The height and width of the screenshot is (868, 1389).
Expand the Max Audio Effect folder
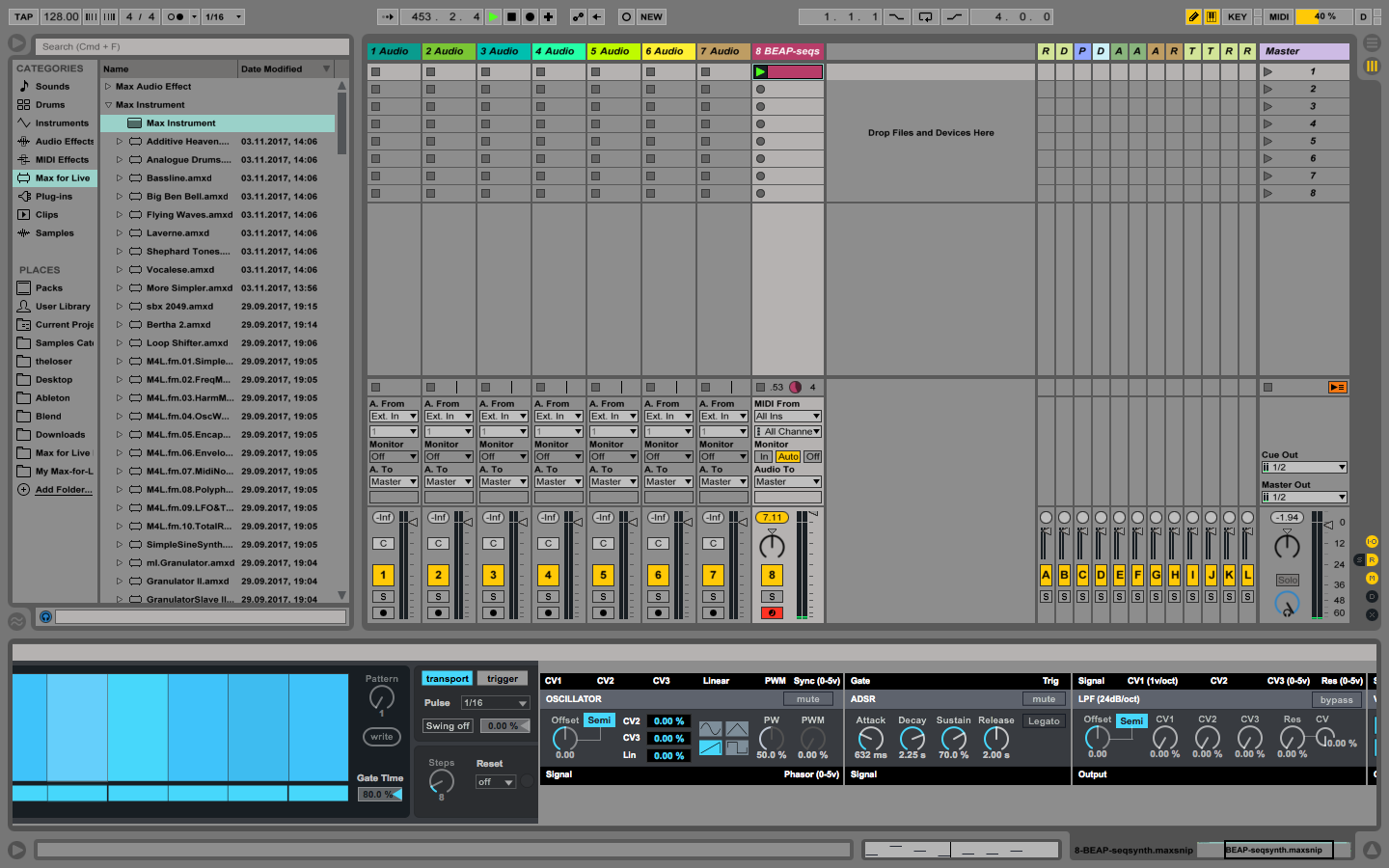108,87
